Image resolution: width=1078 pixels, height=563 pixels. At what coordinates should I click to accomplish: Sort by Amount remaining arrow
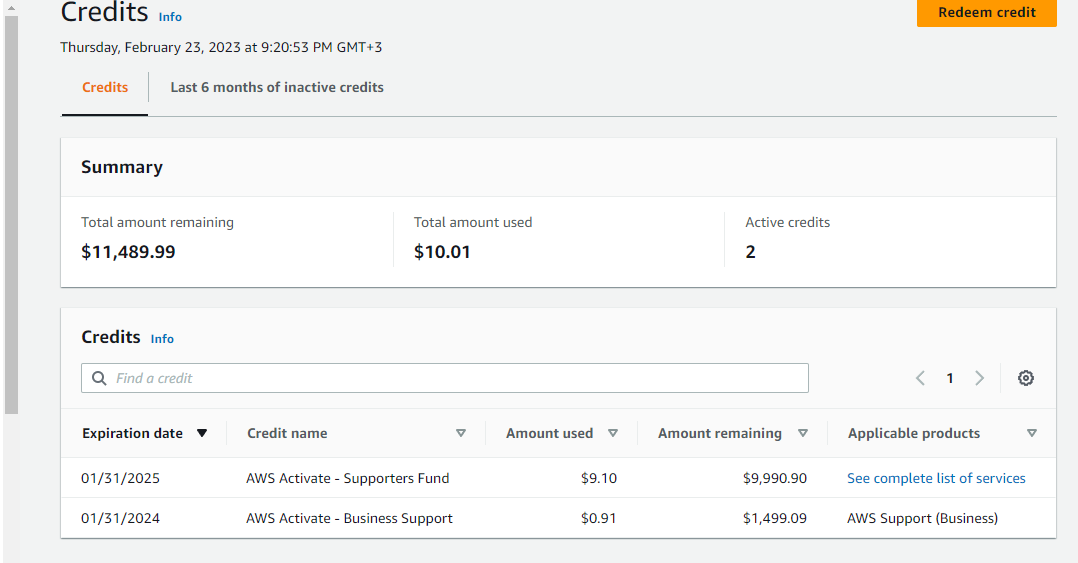coord(802,434)
